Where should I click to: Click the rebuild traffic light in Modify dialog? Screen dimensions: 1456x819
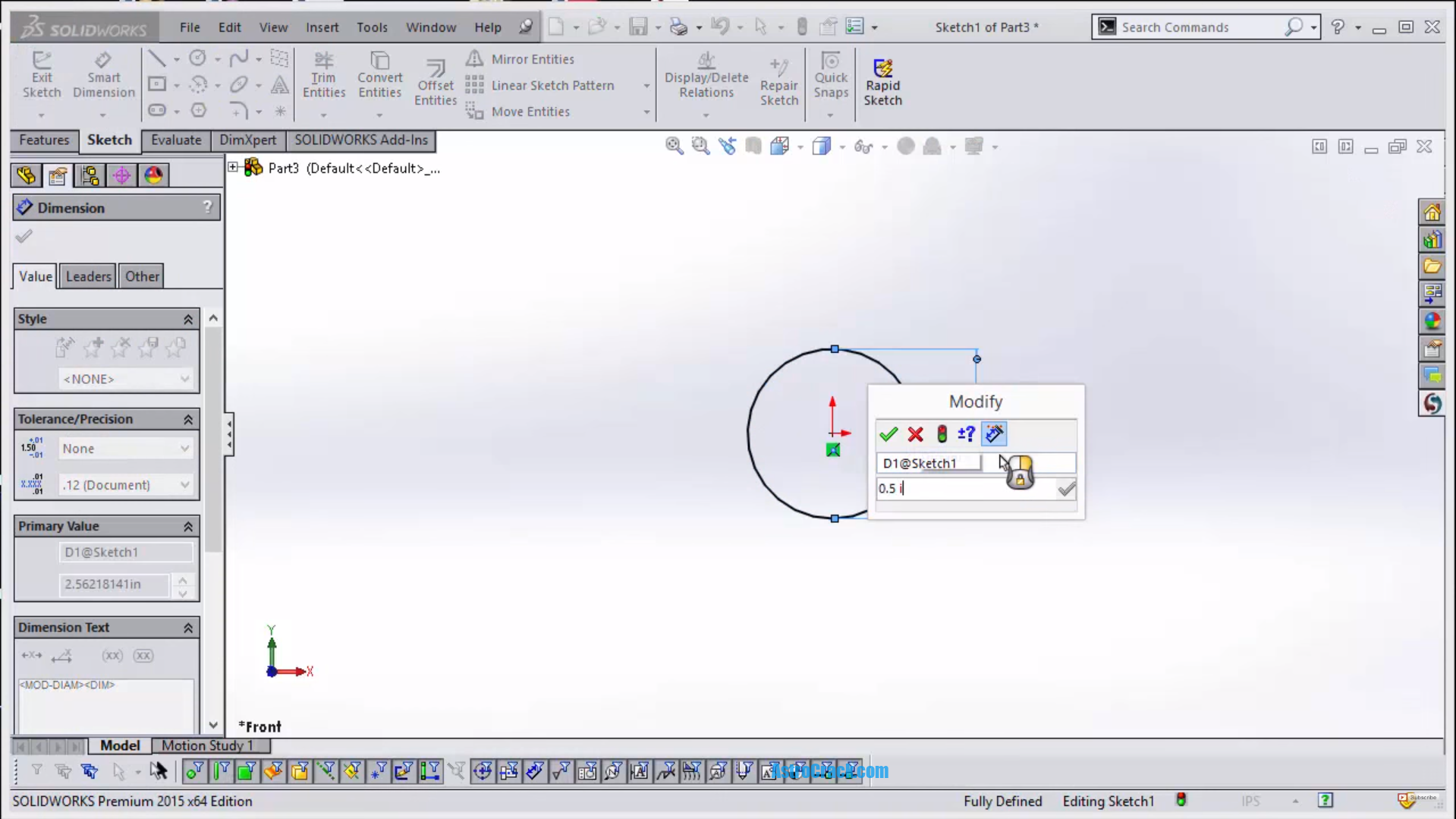(x=941, y=433)
